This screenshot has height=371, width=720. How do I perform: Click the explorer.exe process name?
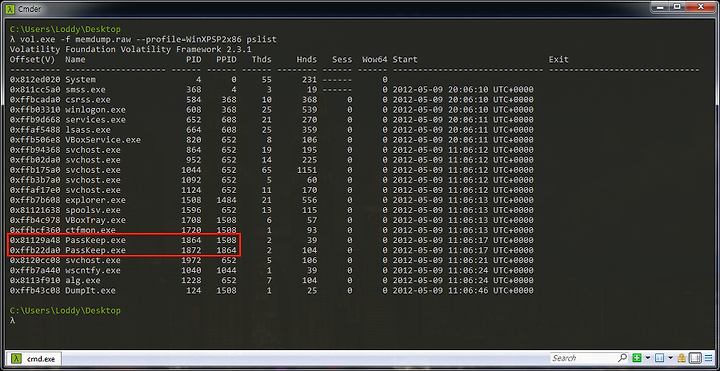coord(95,200)
